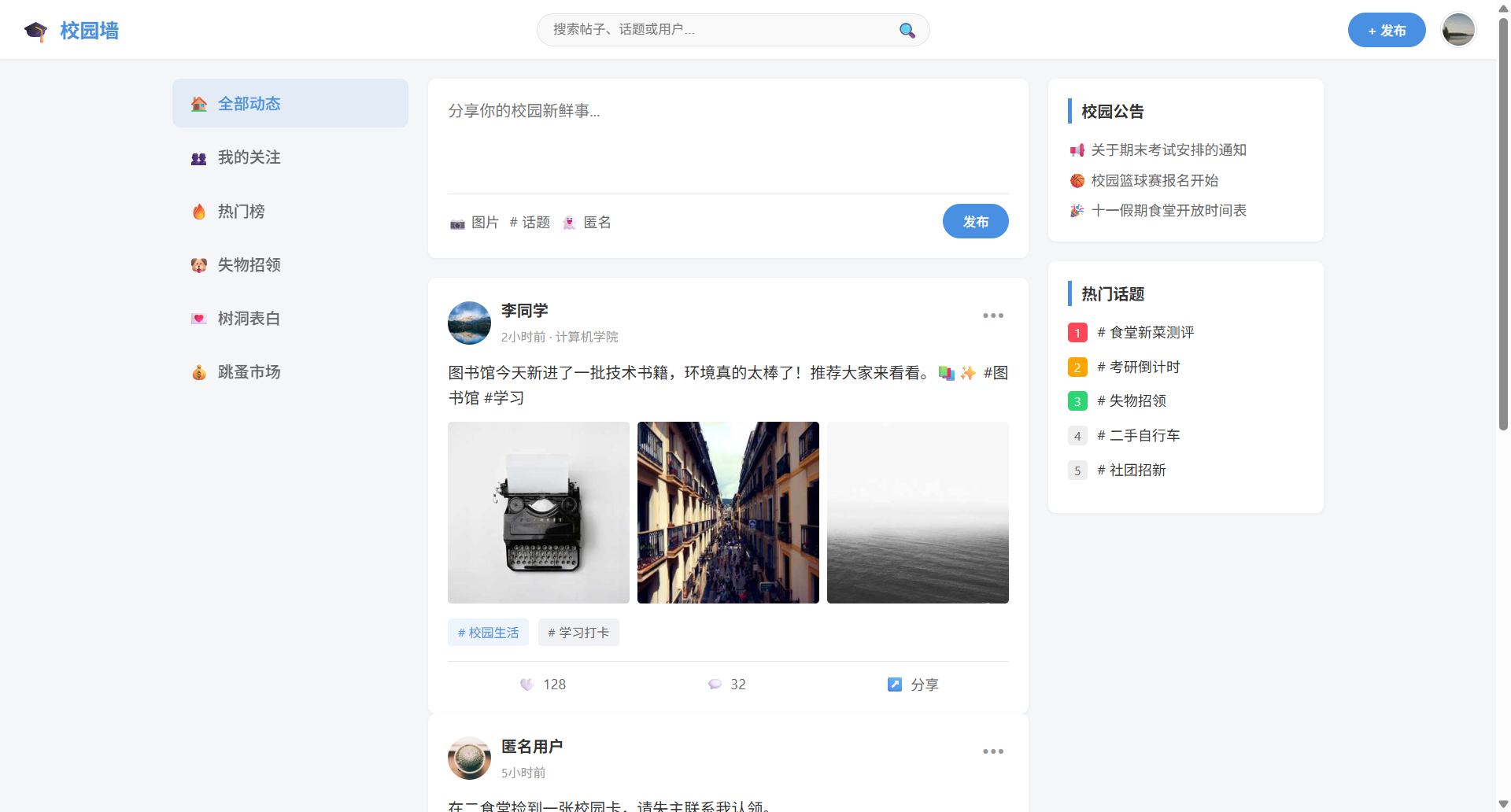Image resolution: width=1511 pixels, height=812 pixels.
Task: Like 李同学's post with the heart icon
Action: point(526,685)
